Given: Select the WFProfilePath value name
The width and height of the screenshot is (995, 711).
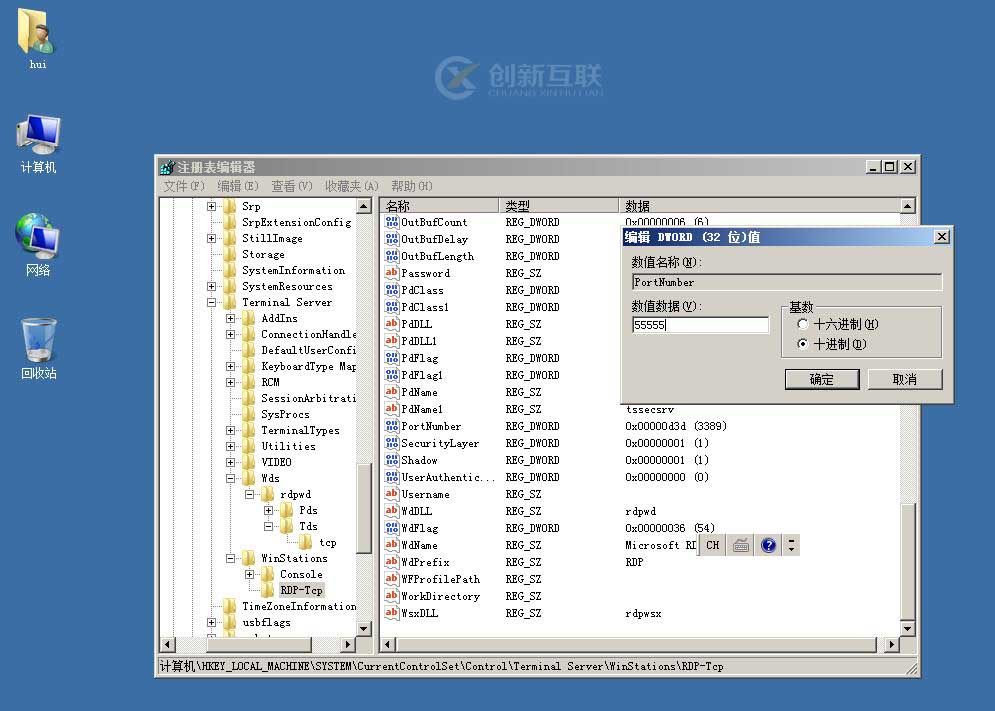Looking at the screenshot, I should (440, 579).
